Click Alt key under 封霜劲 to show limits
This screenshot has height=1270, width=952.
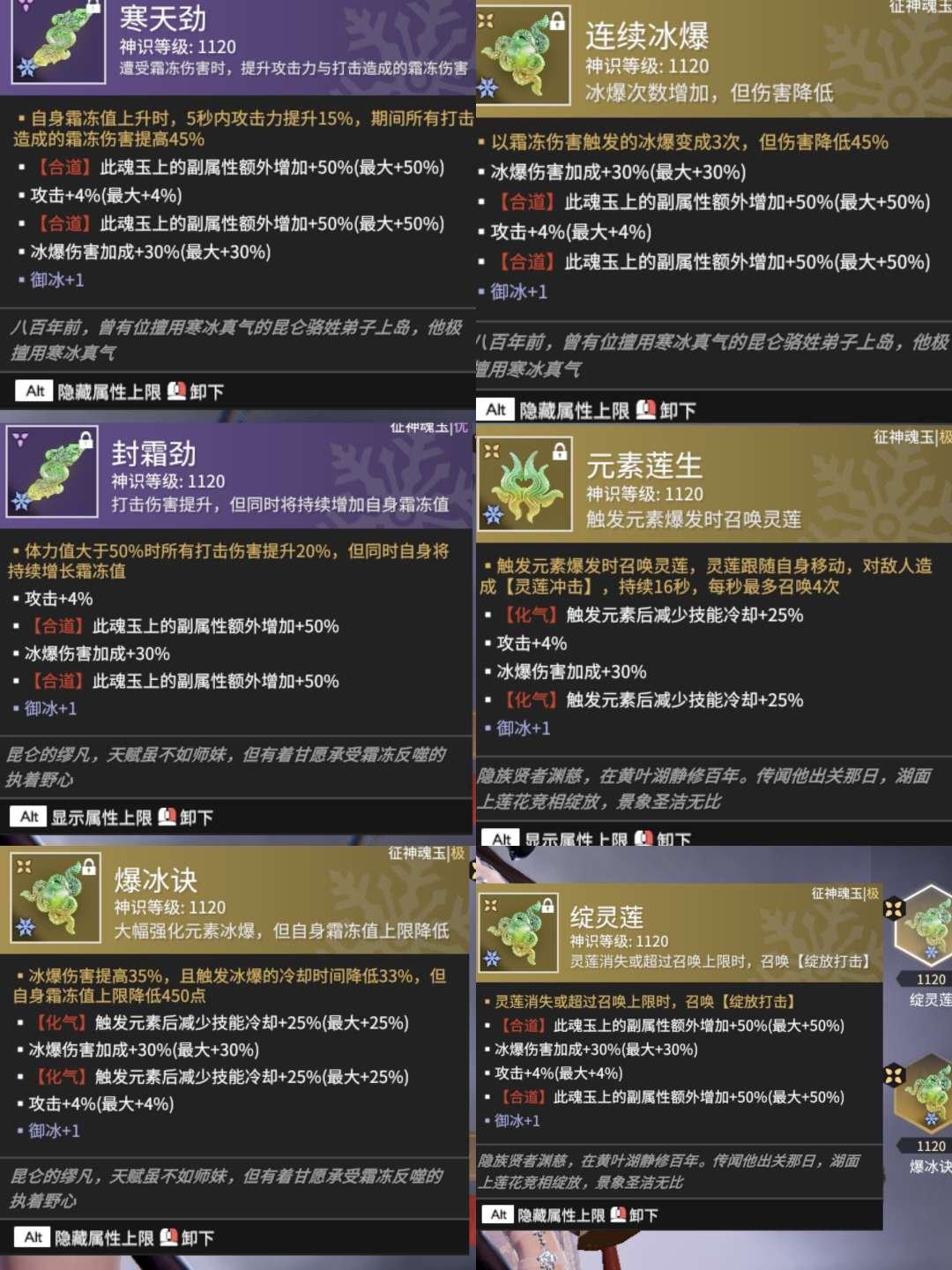coord(29,817)
